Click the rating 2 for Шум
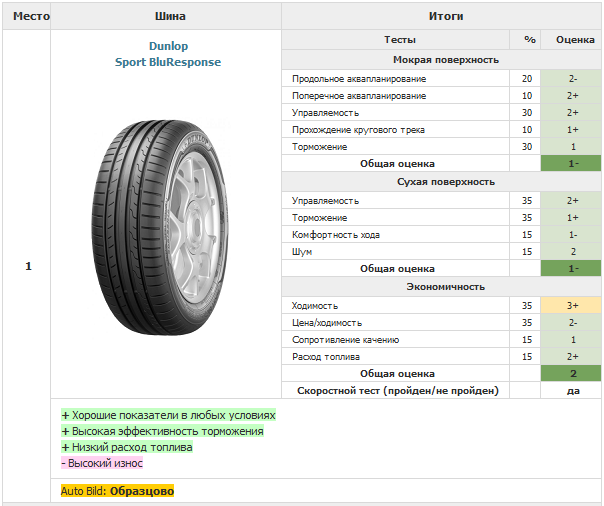This screenshot has width=604, height=506. click(x=571, y=251)
